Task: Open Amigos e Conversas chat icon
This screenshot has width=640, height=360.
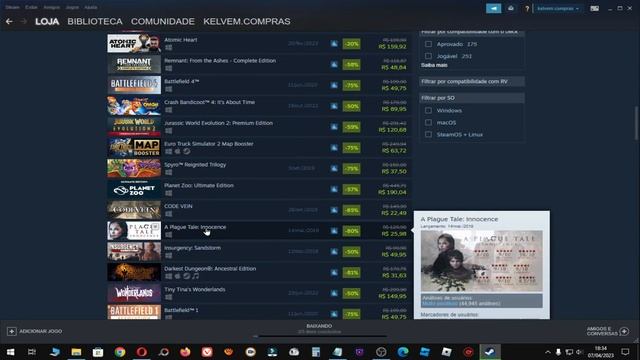Action: click(x=624, y=331)
